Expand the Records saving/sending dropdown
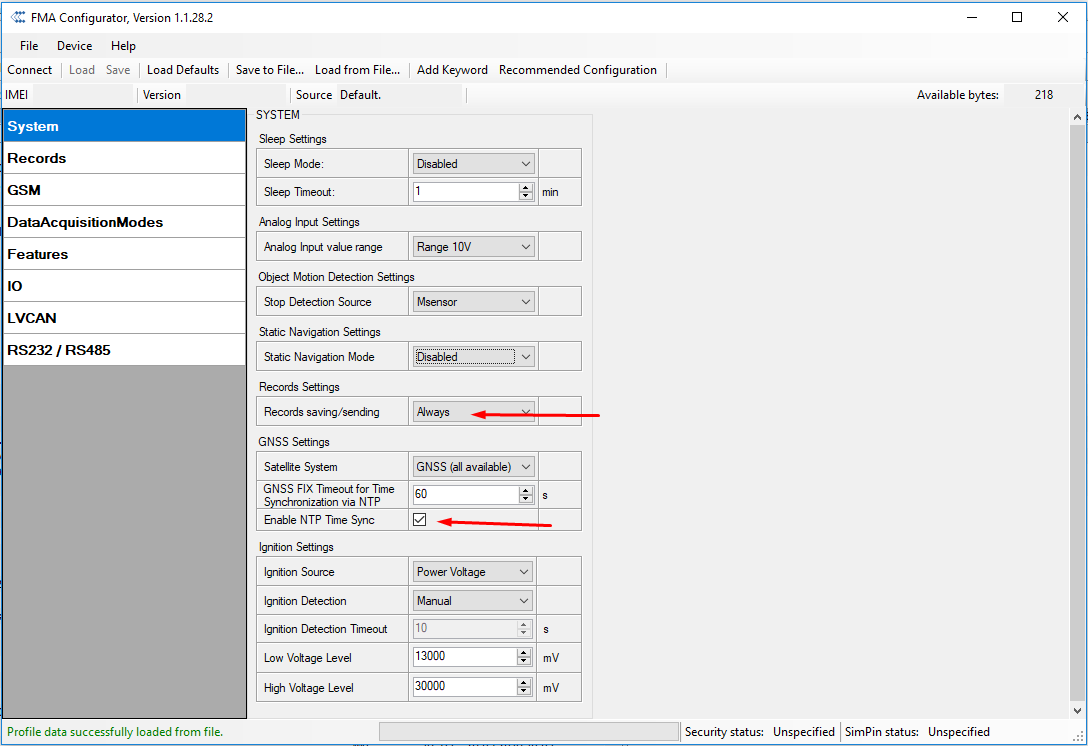 [474, 412]
